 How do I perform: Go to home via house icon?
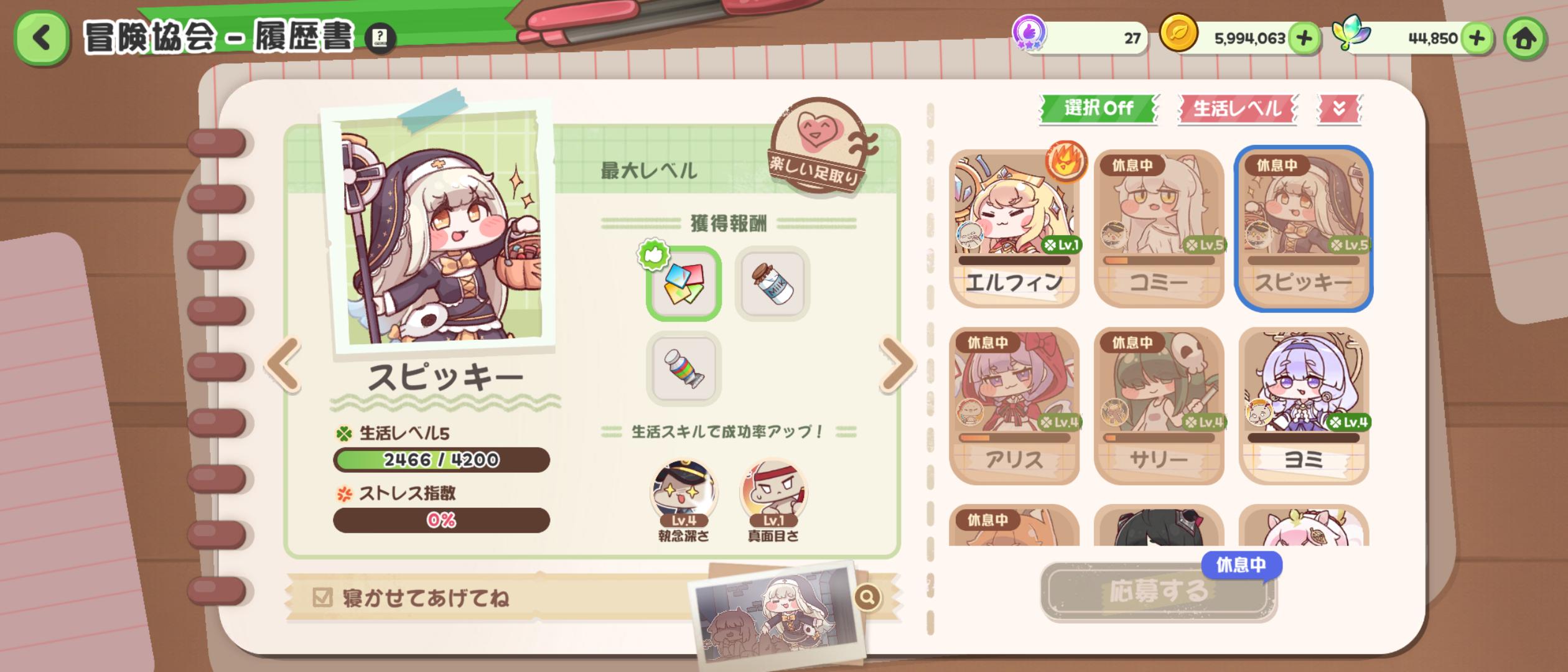(x=1524, y=39)
